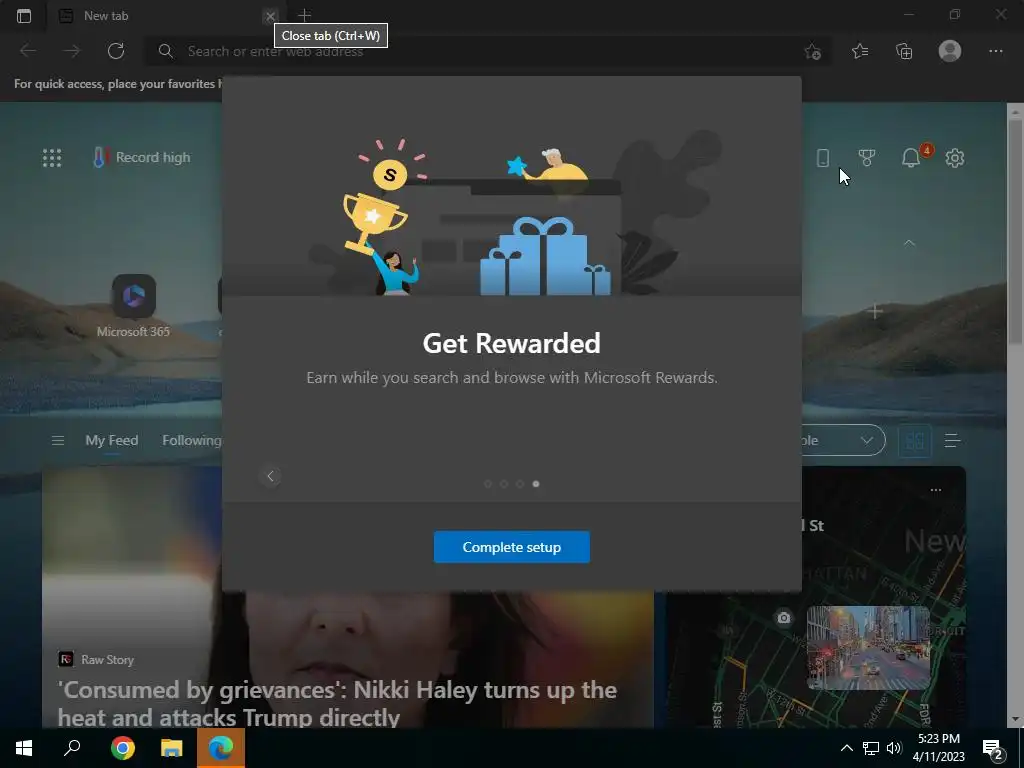The width and height of the screenshot is (1024, 768).
Task: Open page settings gear icon
Action: [955, 157]
